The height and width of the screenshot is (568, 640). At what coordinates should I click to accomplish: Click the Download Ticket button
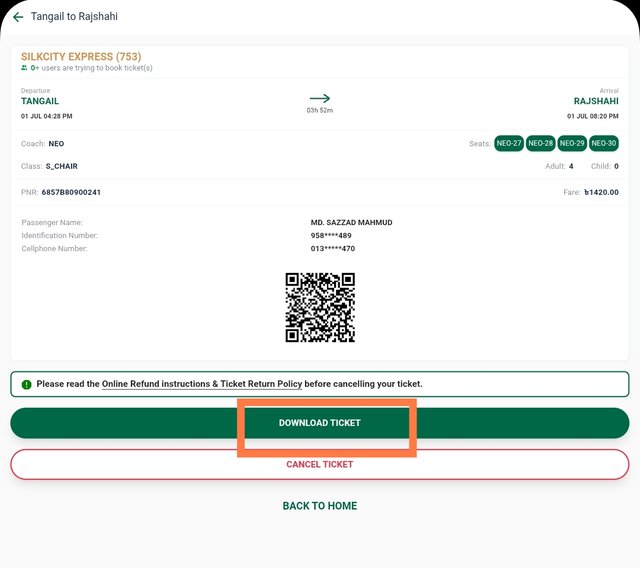(320, 423)
